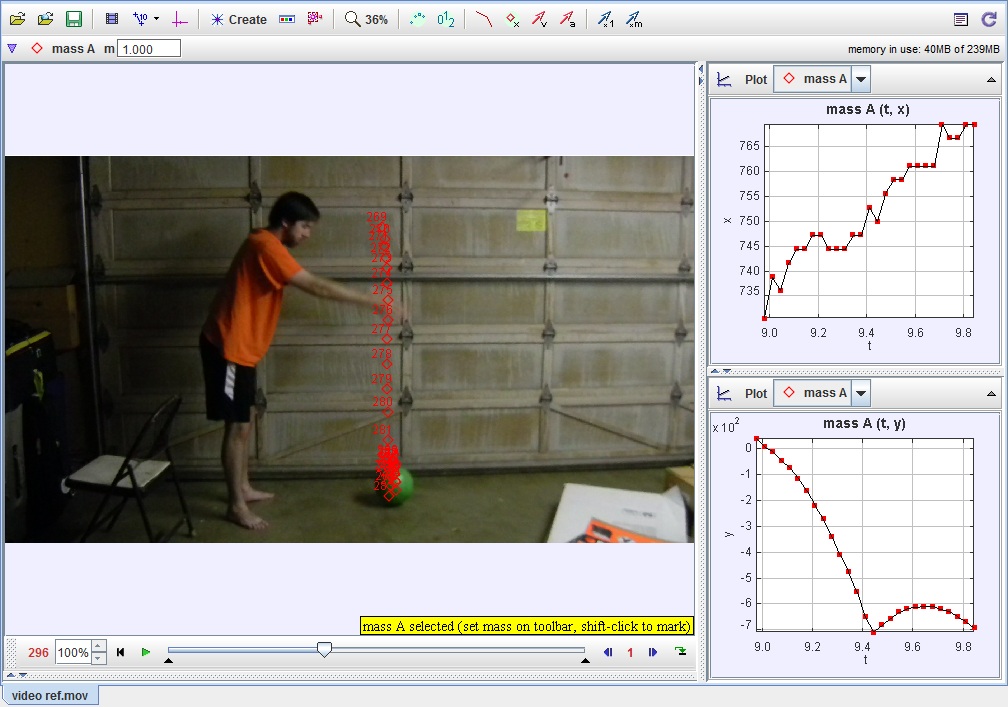1008x707 pixels.
Task: Click the yellow status hint mass A selected
Action: click(526, 626)
